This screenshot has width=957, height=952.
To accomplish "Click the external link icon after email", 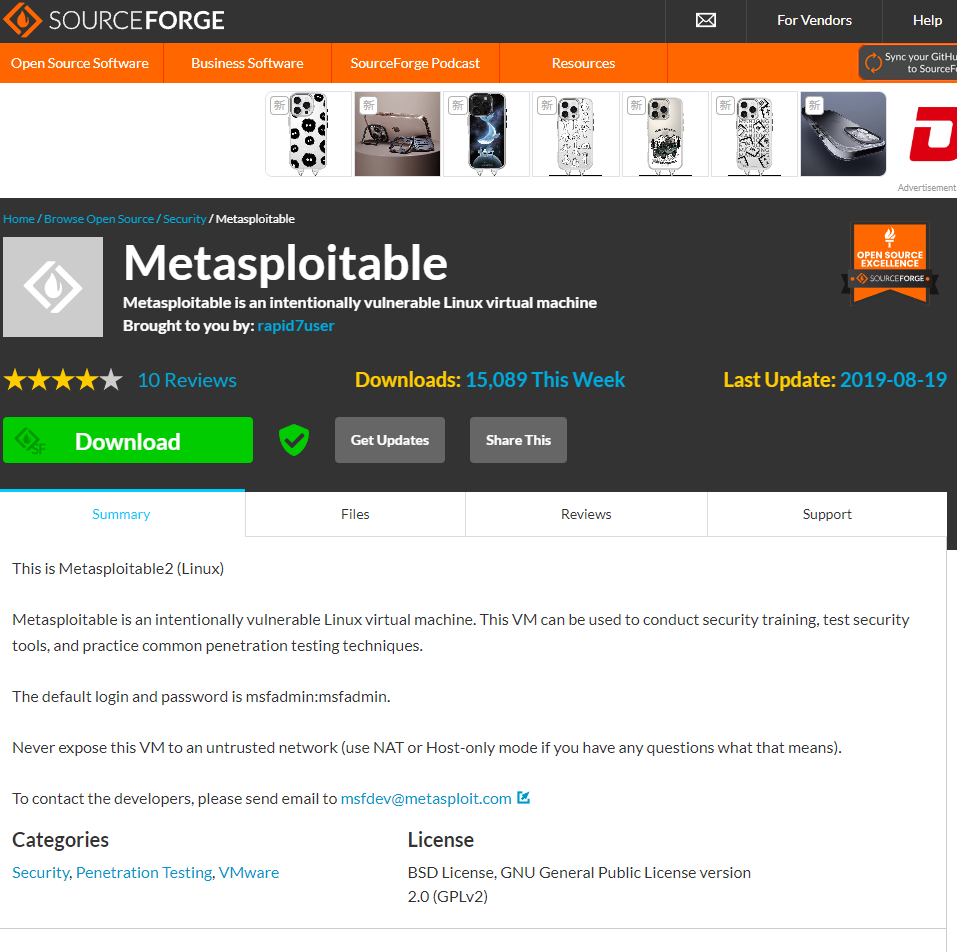I will (524, 798).
